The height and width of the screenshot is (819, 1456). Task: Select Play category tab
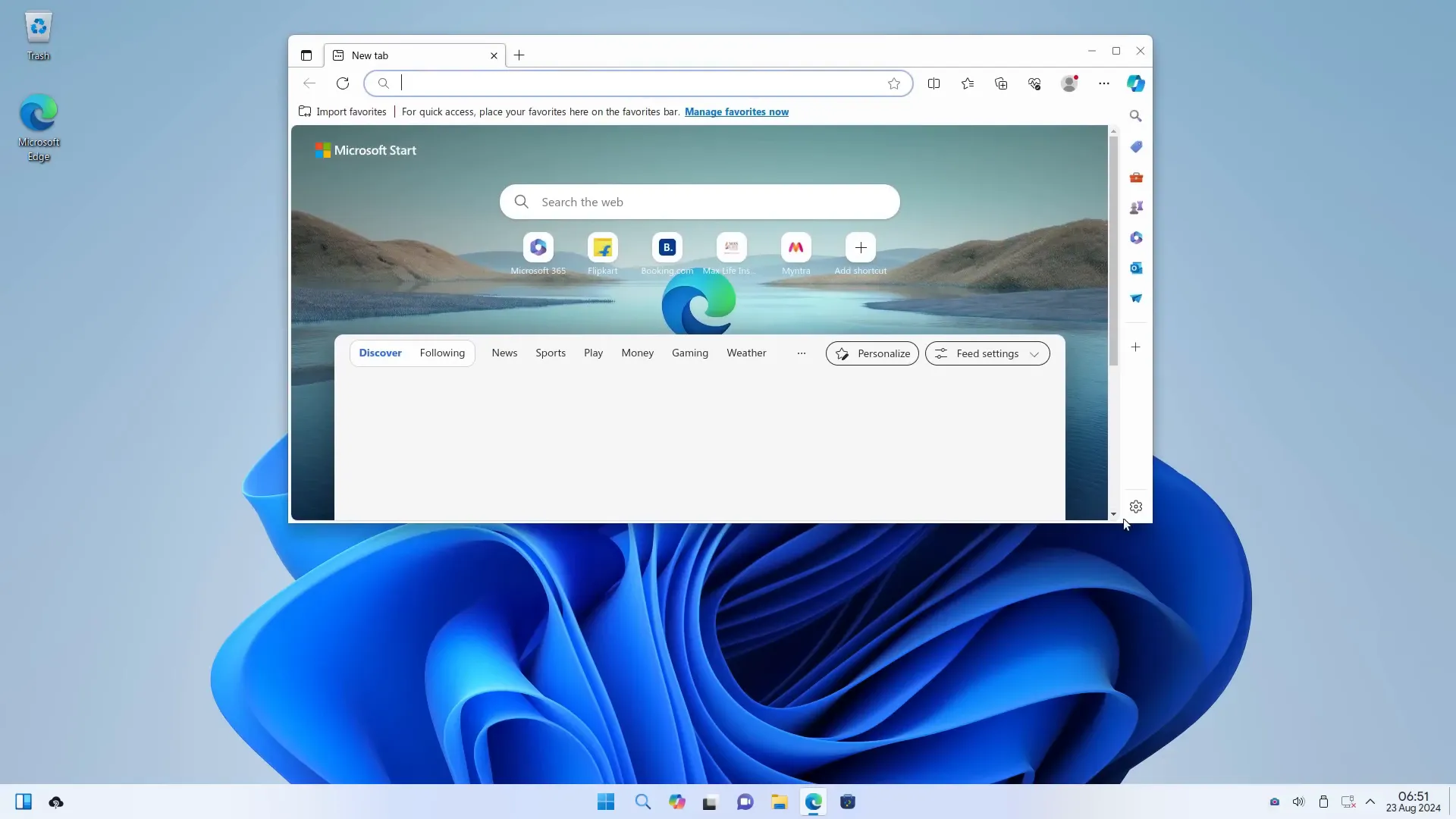(594, 353)
